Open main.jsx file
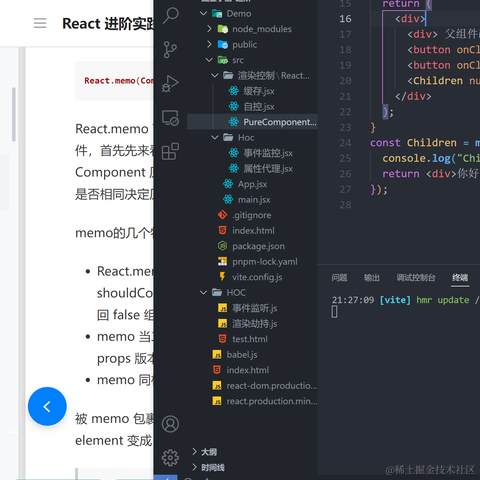The image size is (480, 480). (254, 200)
